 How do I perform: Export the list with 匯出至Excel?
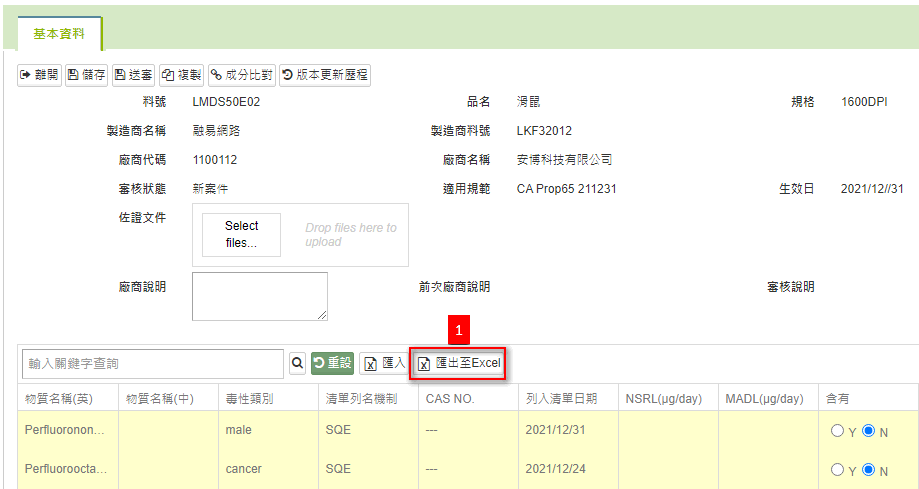(460, 363)
